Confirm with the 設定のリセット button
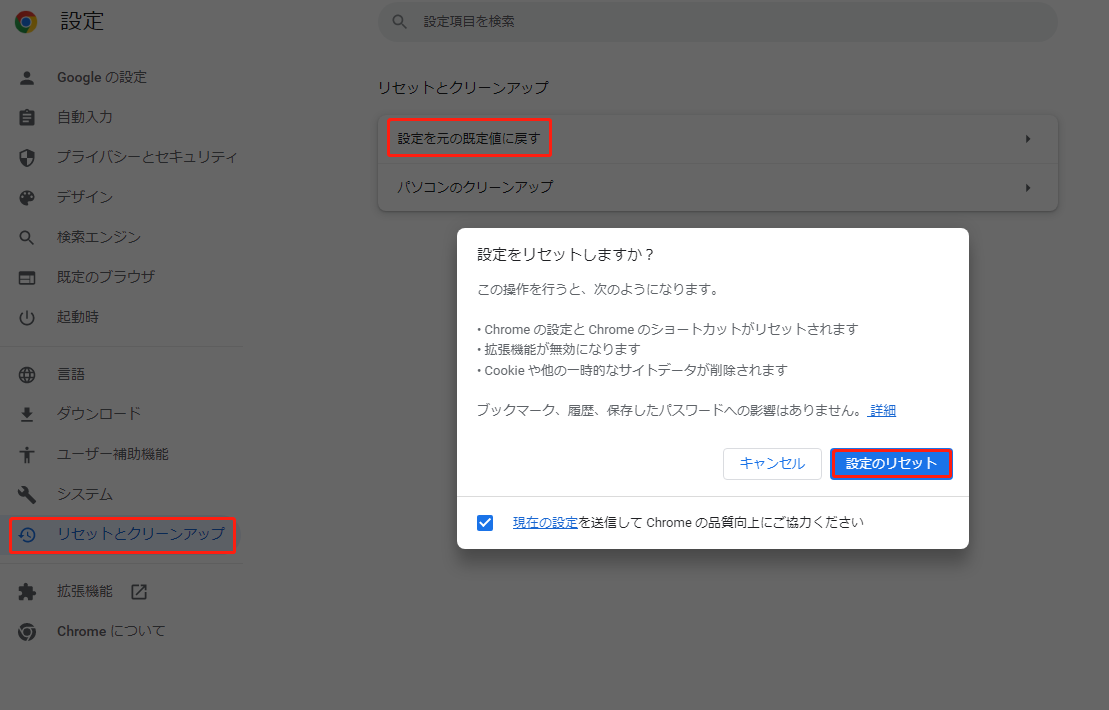 [891, 464]
